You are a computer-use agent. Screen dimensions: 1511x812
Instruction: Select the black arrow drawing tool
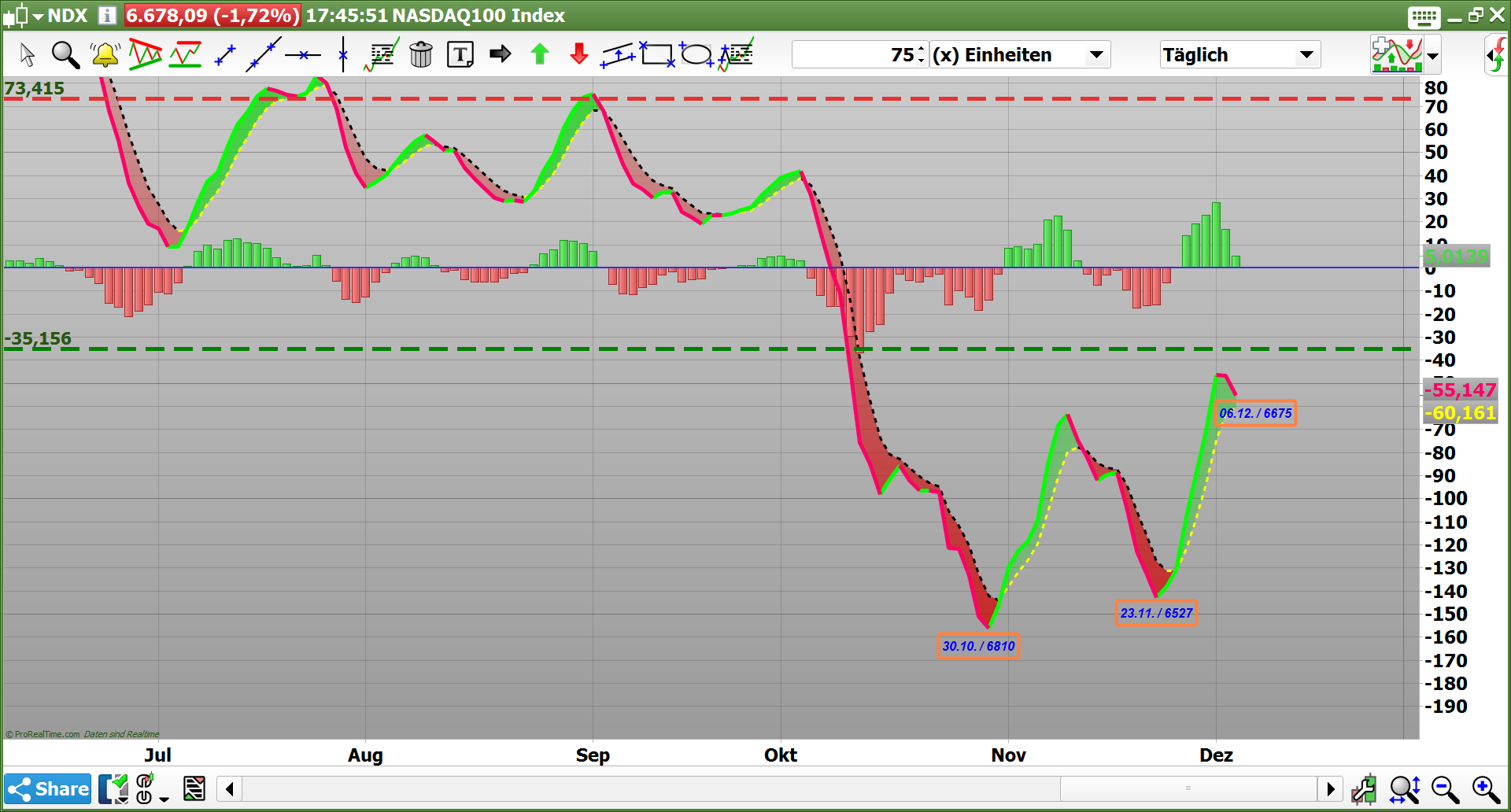coord(501,54)
